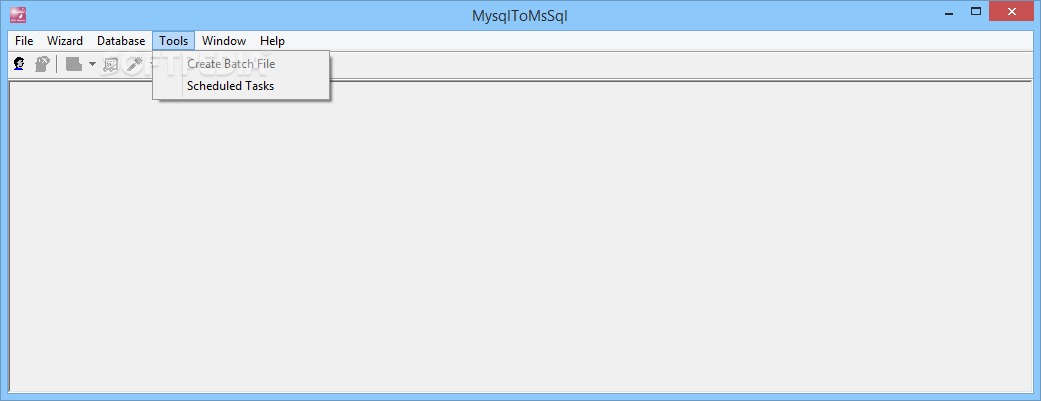Click the wizard person-face toolbar icon
This screenshot has width=1041, height=401.
[x=20, y=64]
